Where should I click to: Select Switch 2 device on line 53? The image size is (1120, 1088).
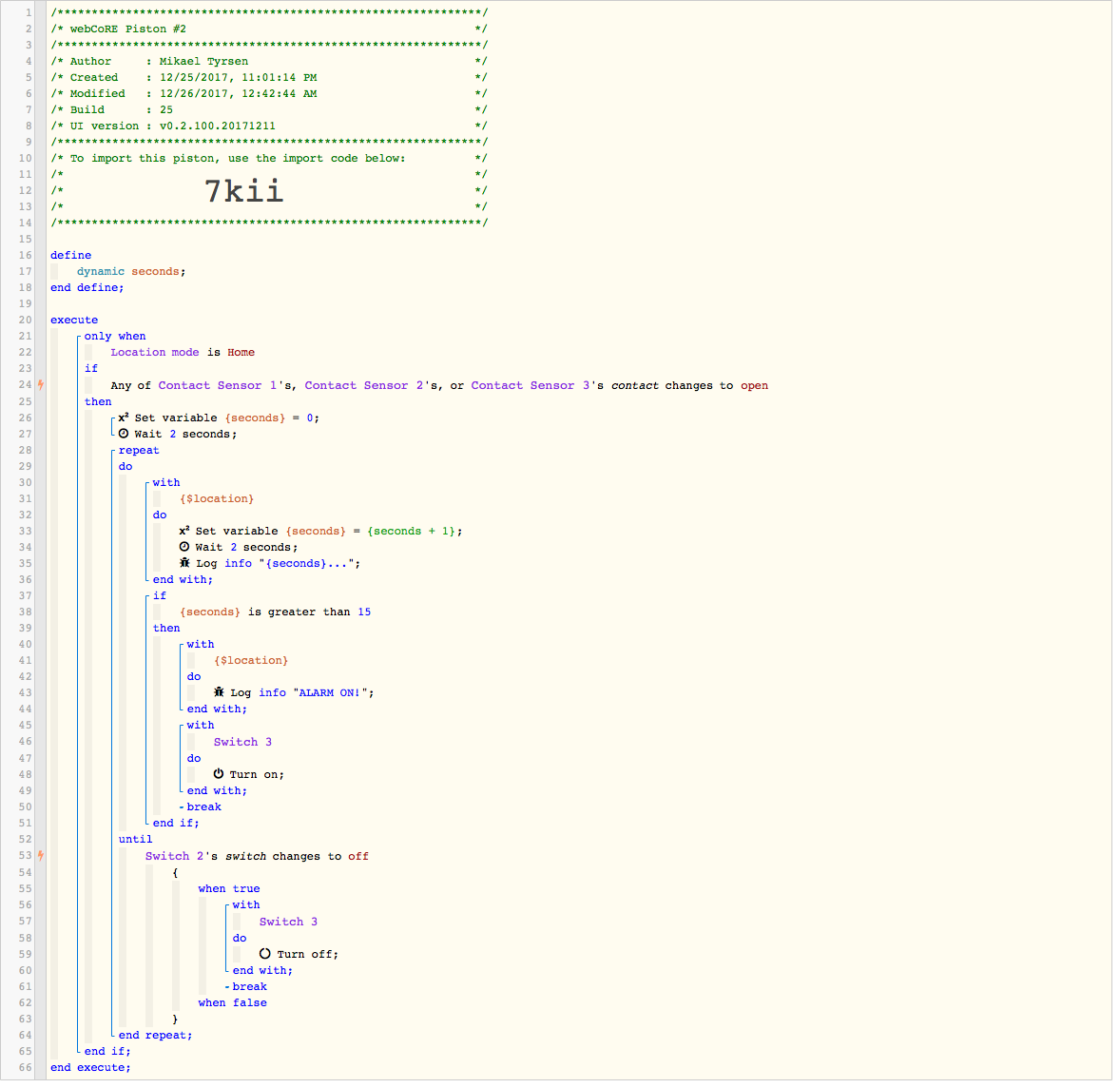click(175, 856)
